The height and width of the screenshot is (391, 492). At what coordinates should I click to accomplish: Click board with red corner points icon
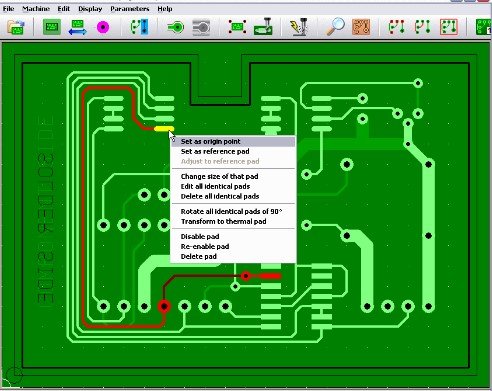click(x=237, y=27)
